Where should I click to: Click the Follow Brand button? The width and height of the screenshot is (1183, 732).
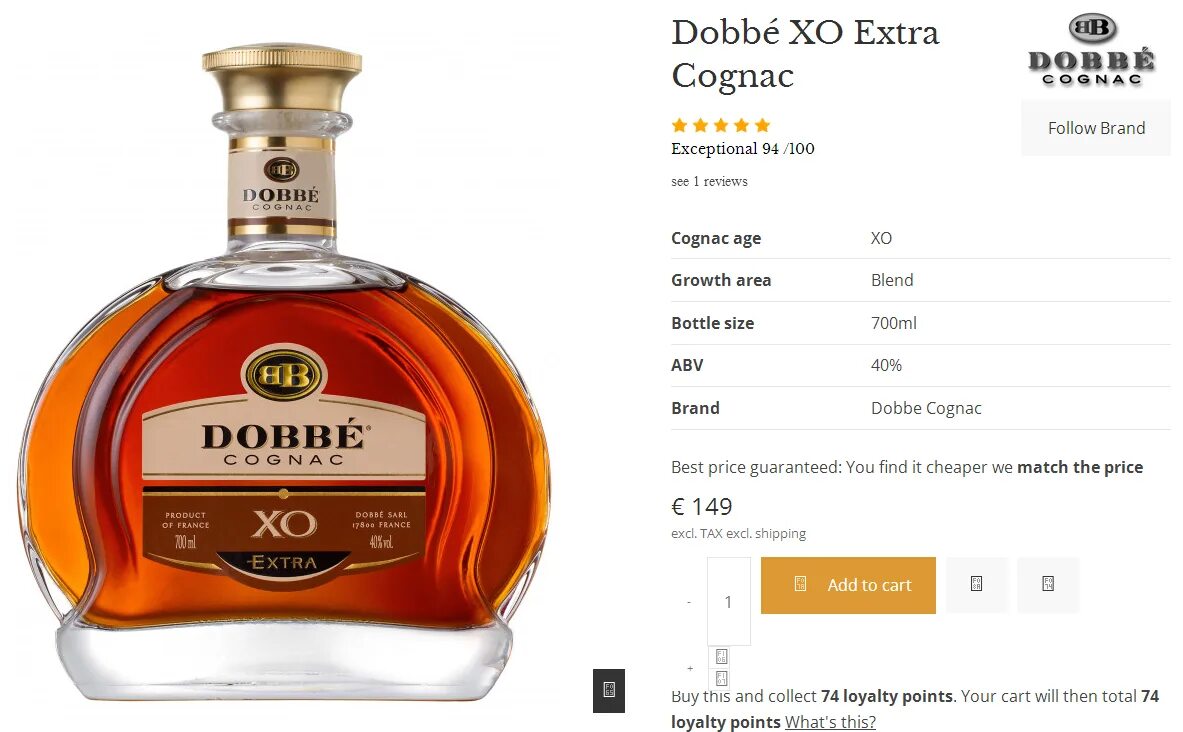click(x=1095, y=128)
